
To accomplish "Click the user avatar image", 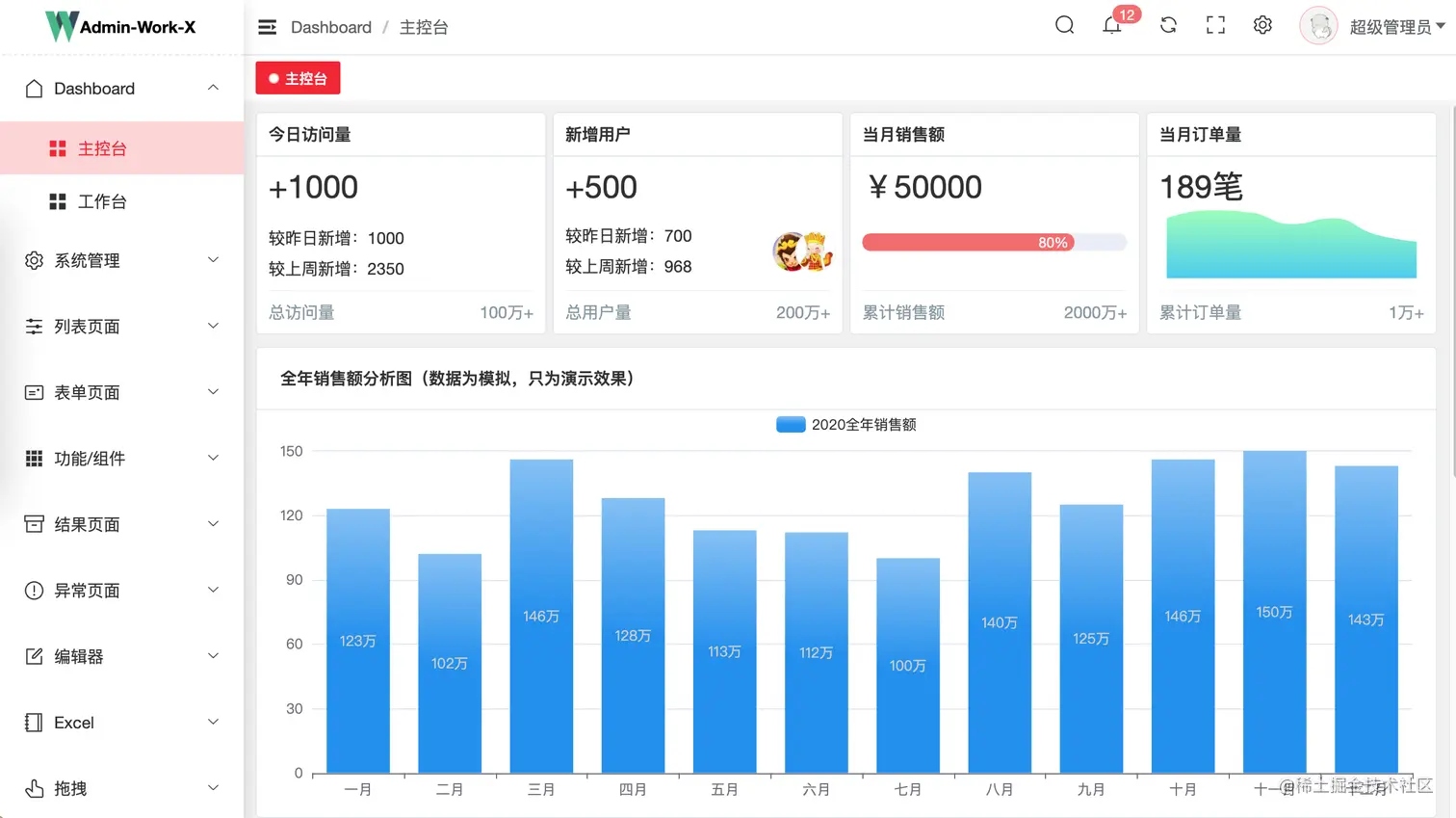I will tap(1318, 25).
